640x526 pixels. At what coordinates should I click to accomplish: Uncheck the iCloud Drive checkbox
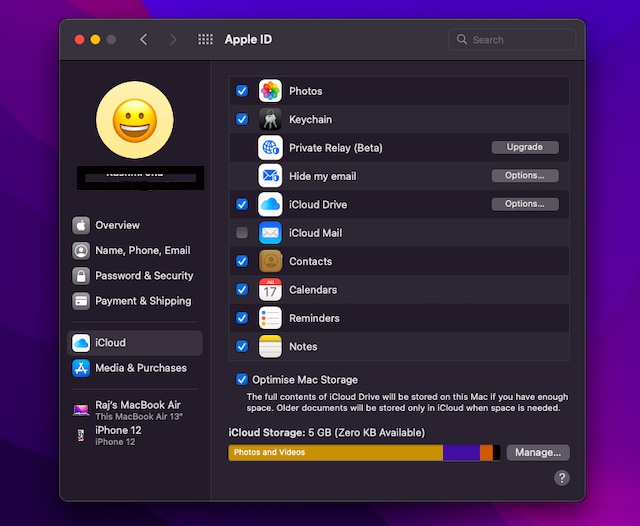click(x=242, y=204)
